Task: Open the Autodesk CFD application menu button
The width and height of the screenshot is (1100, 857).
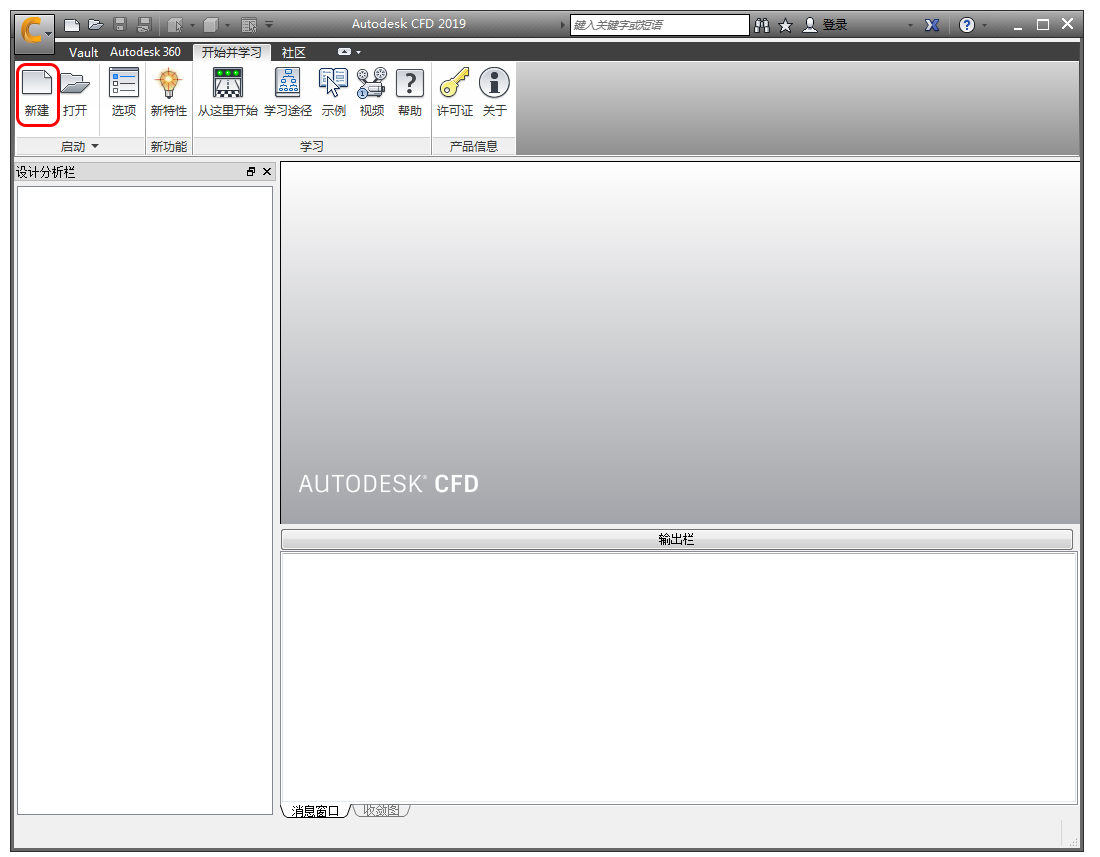Action: [34, 32]
